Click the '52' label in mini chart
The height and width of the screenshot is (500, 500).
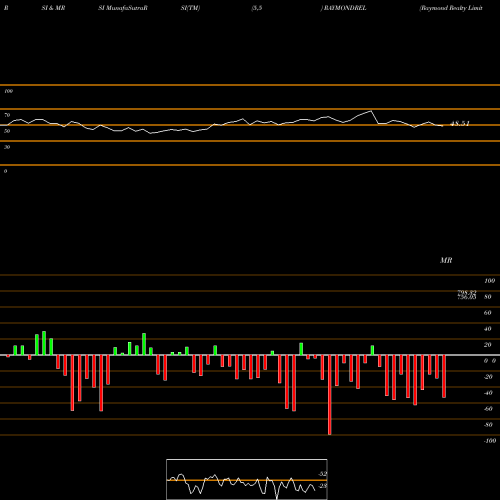coord(323,474)
